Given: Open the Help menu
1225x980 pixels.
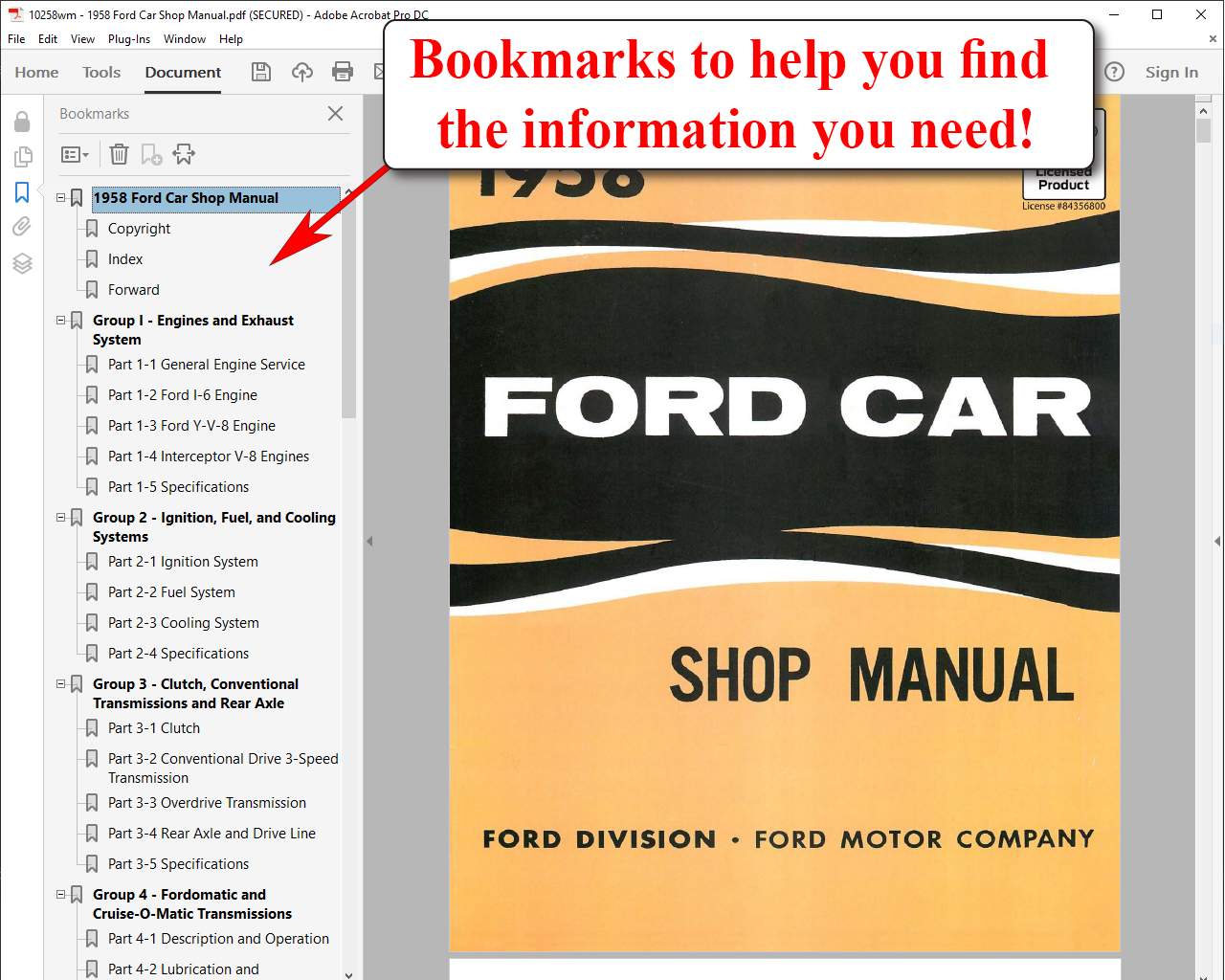Looking at the screenshot, I should pyautogui.click(x=231, y=39).
